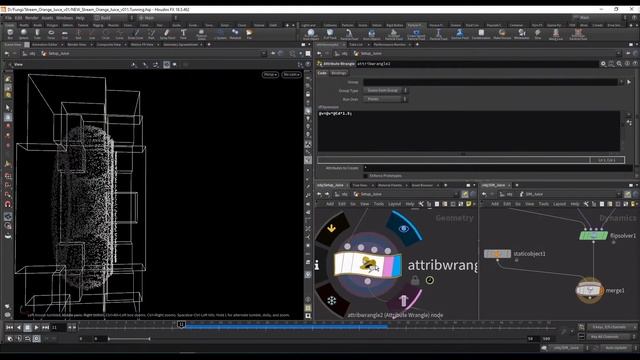This screenshot has width=640, height=360.
Task: Select the flipsolver1 node
Action: (593, 236)
